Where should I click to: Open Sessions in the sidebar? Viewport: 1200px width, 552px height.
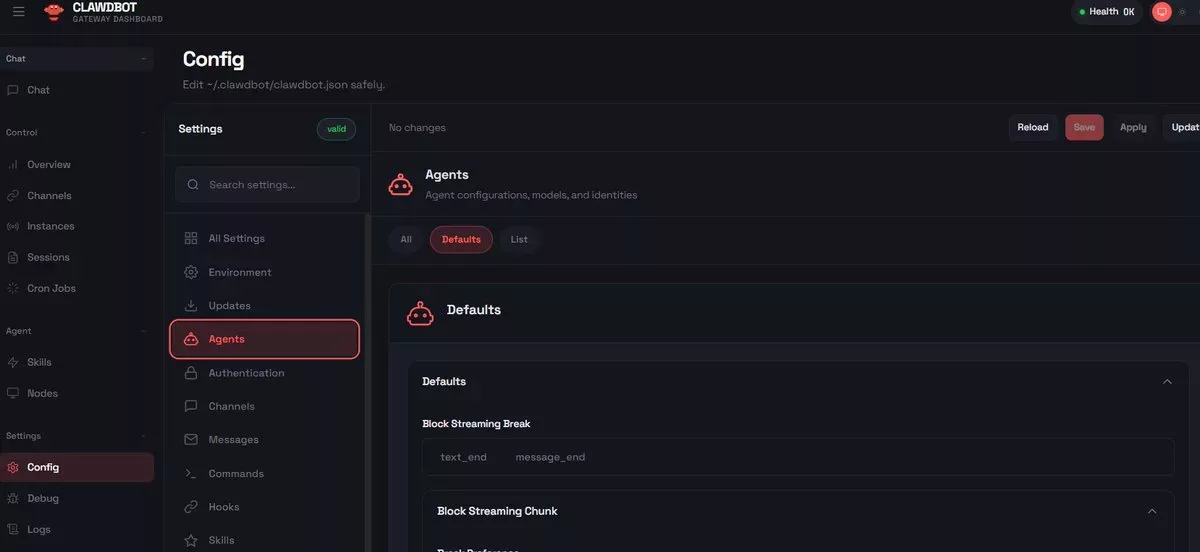coord(77,257)
